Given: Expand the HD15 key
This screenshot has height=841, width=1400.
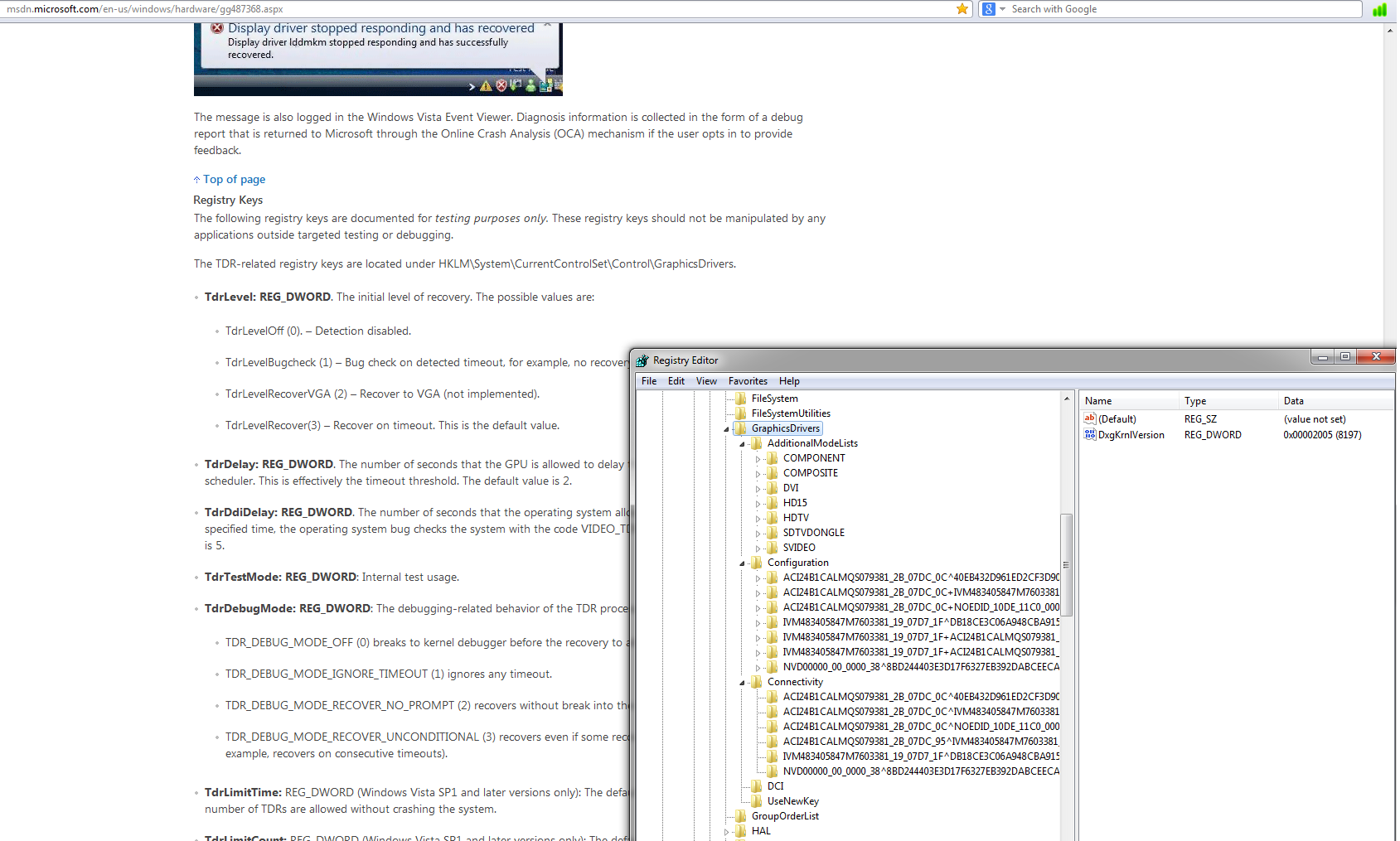Looking at the screenshot, I should [758, 504].
